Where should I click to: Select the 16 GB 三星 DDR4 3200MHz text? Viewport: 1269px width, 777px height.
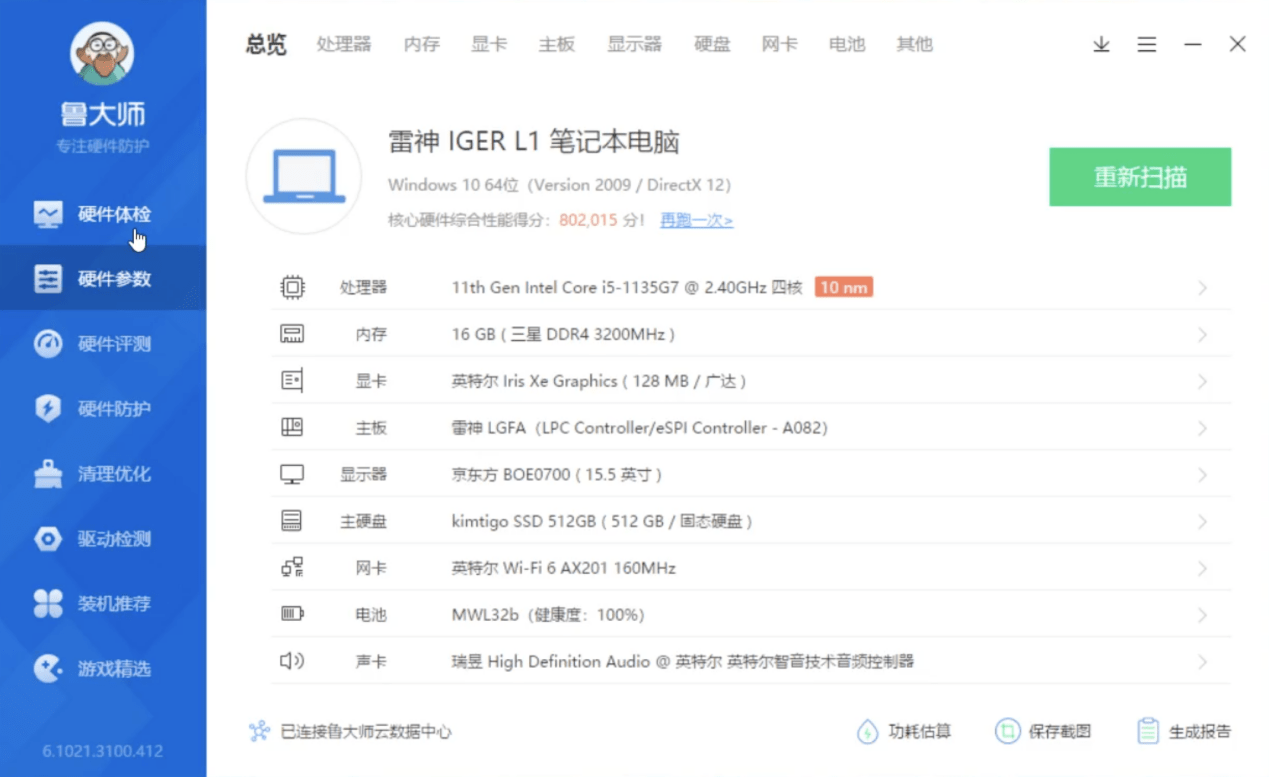(563, 335)
